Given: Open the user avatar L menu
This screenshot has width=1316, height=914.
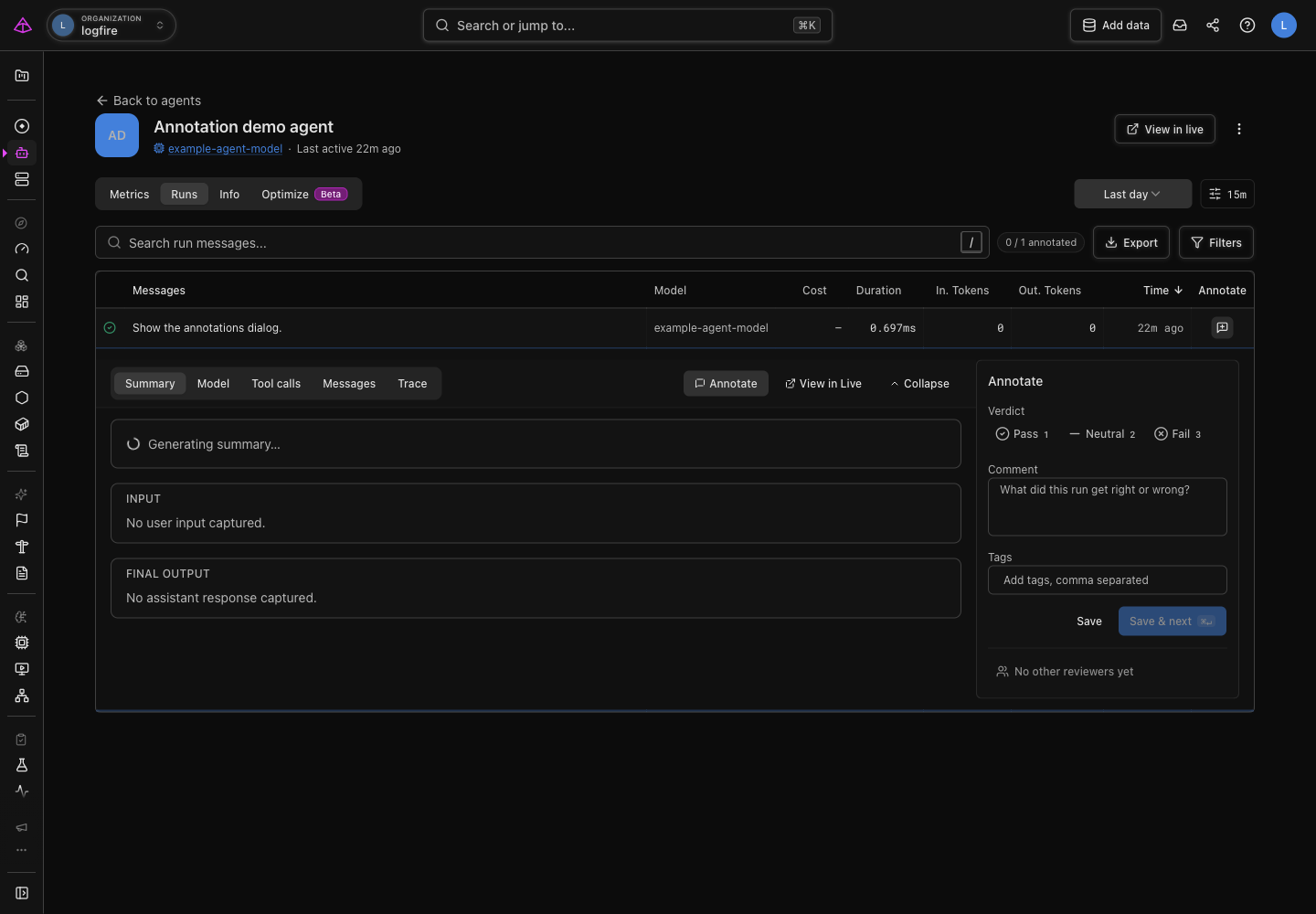Looking at the screenshot, I should pyautogui.click(x=1284, y=26).
